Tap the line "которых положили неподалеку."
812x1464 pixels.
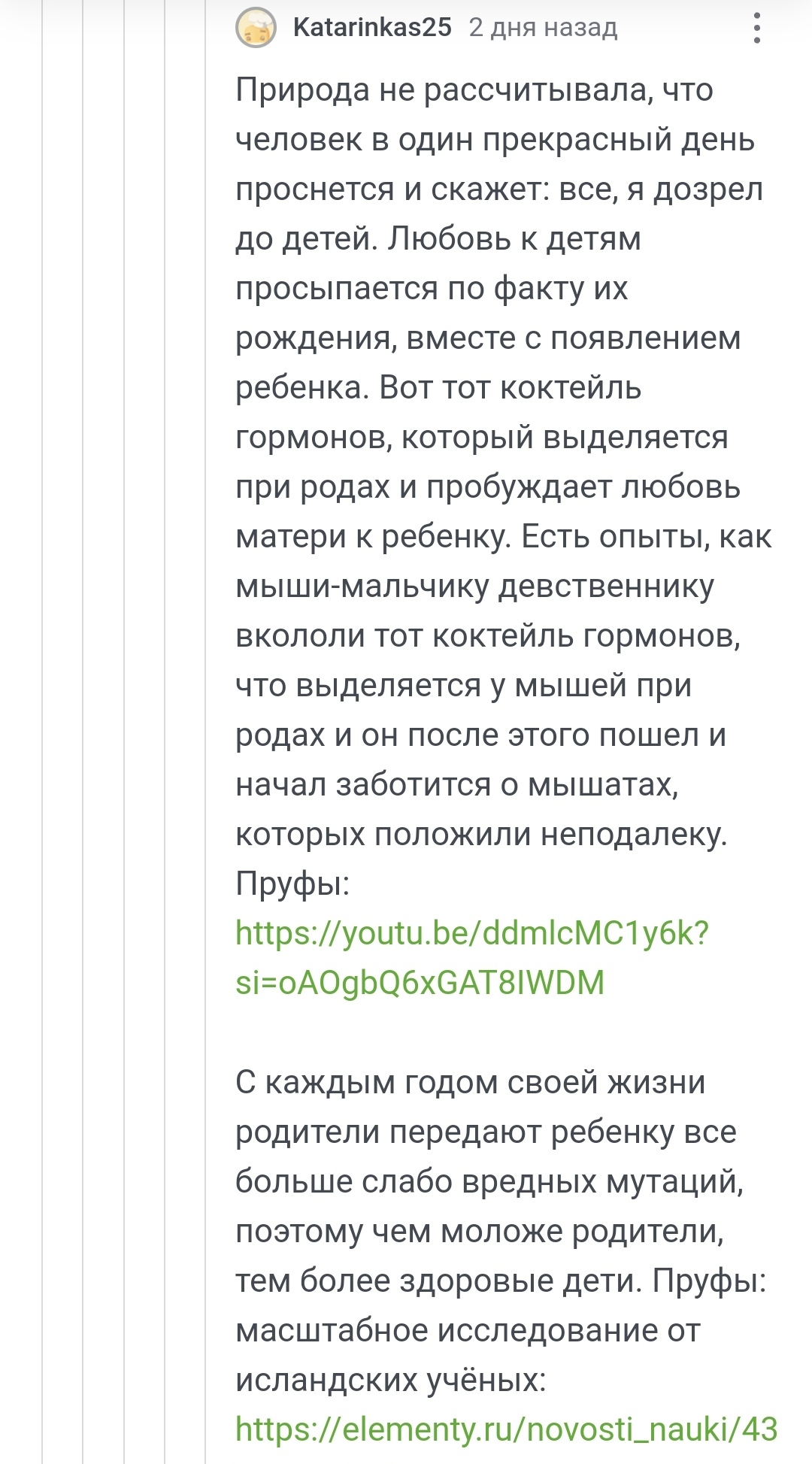[481, 834]
